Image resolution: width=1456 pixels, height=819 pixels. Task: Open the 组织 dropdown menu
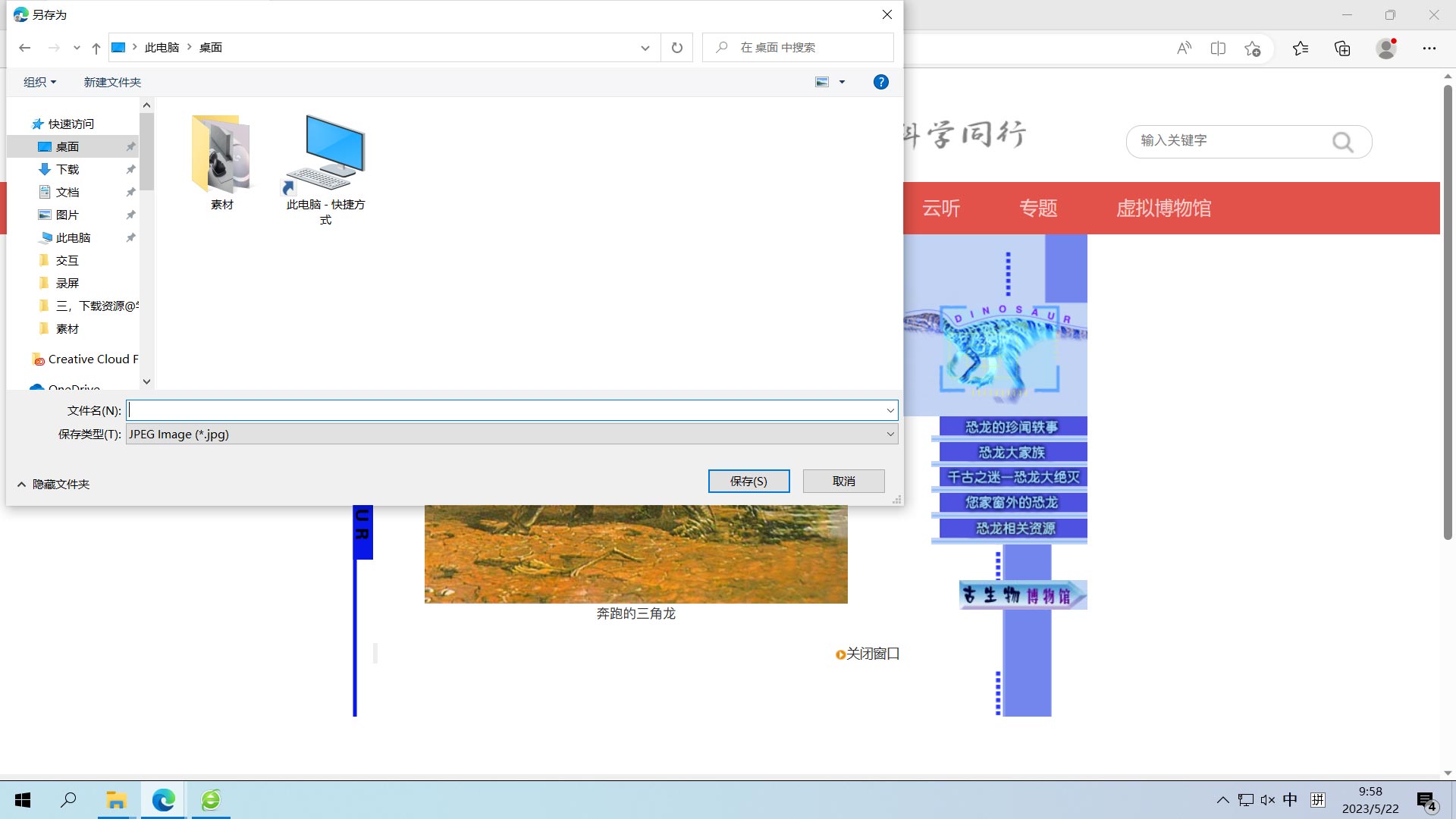click(39, 82)
